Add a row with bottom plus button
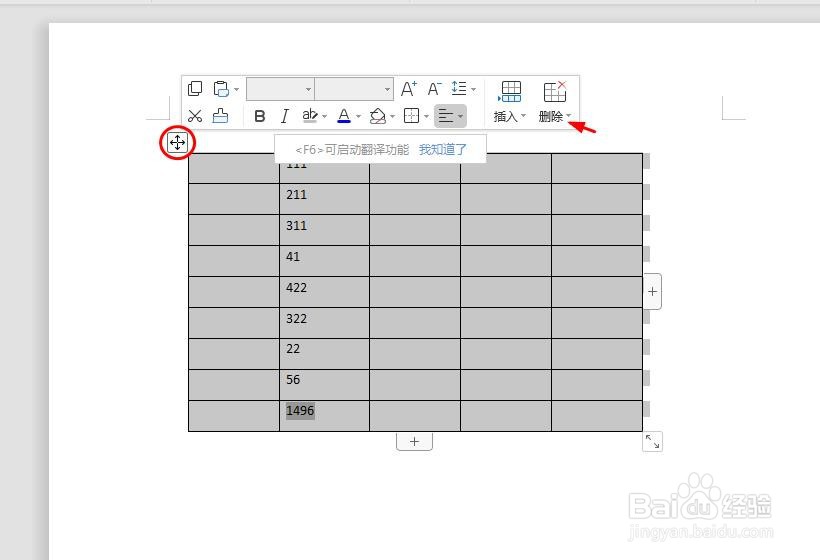 pyautogui.click(x=414, y=441)
